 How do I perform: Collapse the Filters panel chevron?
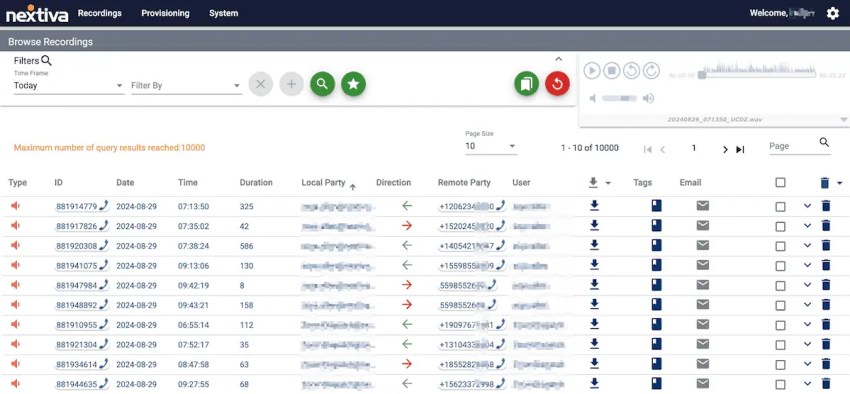[x=559, y=59]
